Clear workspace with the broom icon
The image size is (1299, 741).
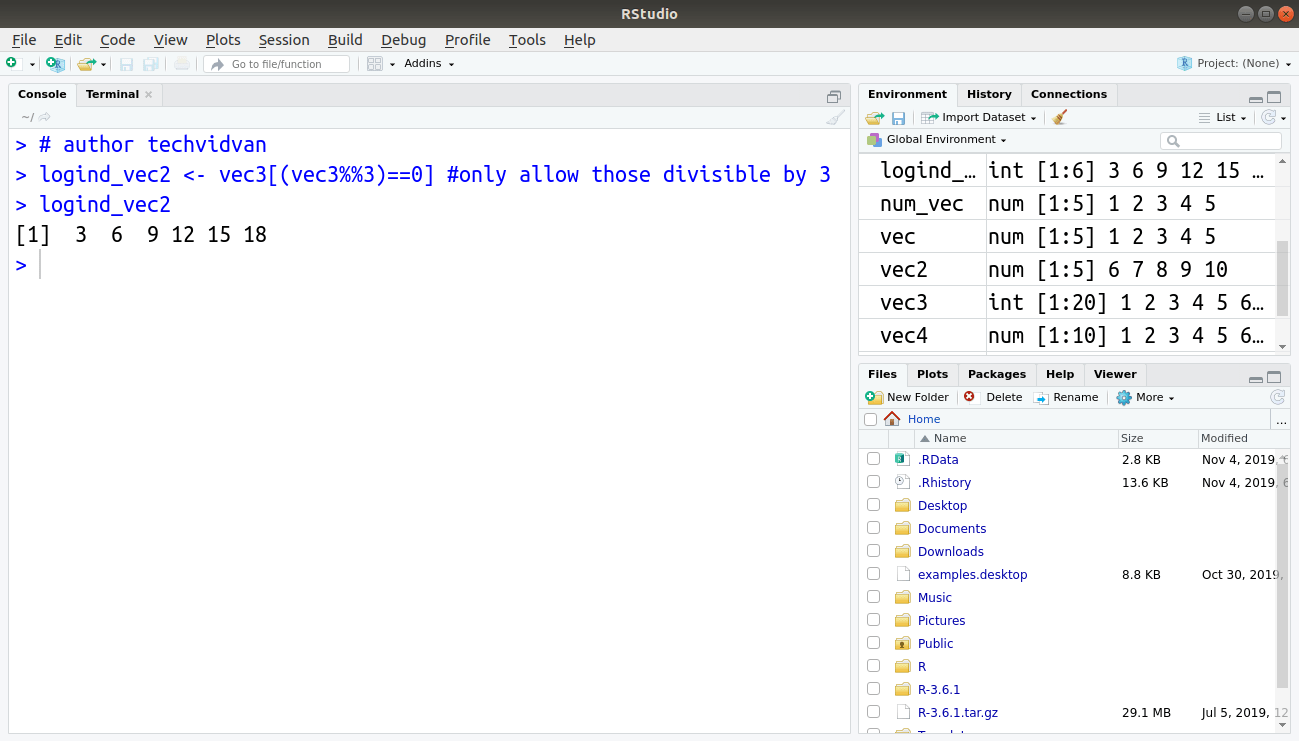(1059, 117)
